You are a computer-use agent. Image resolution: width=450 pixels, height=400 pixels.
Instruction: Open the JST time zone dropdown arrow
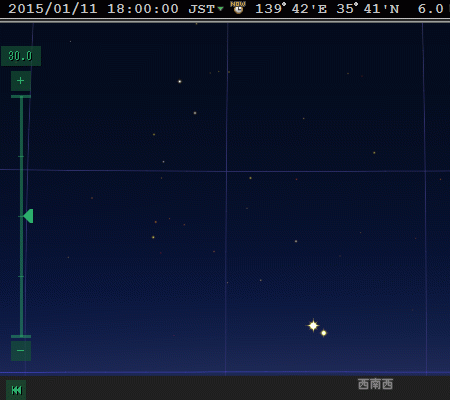pyautogui.click(x=220, y=9)
